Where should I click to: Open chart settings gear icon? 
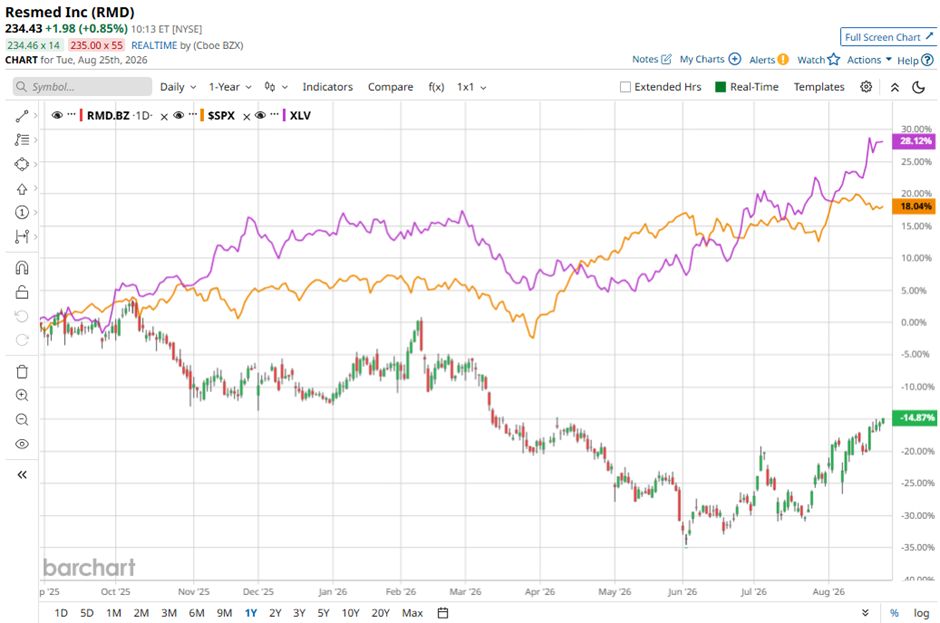pos(866,87)
